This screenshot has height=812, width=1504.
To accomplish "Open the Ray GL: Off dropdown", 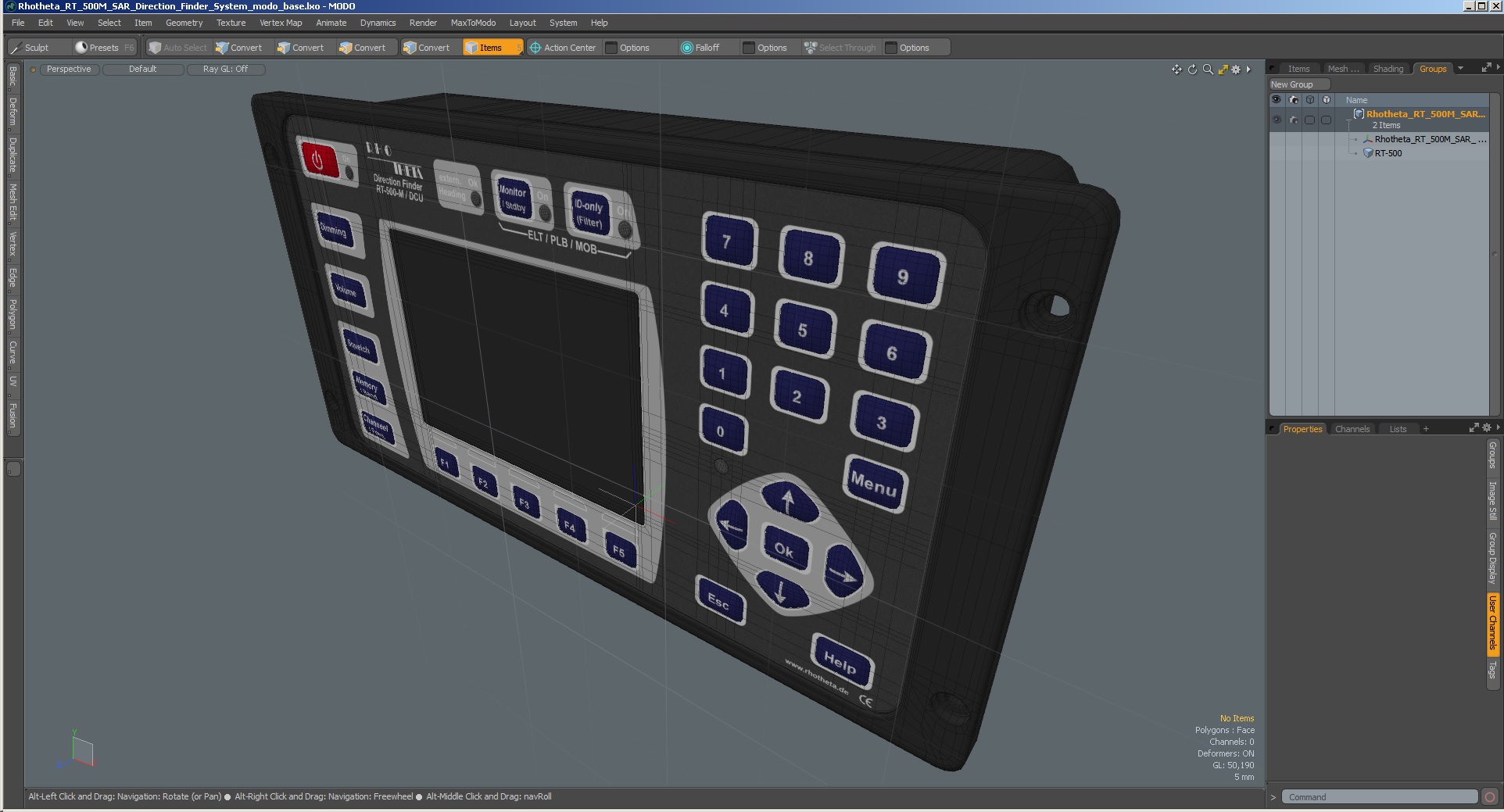I will click(x=226, y=70).
